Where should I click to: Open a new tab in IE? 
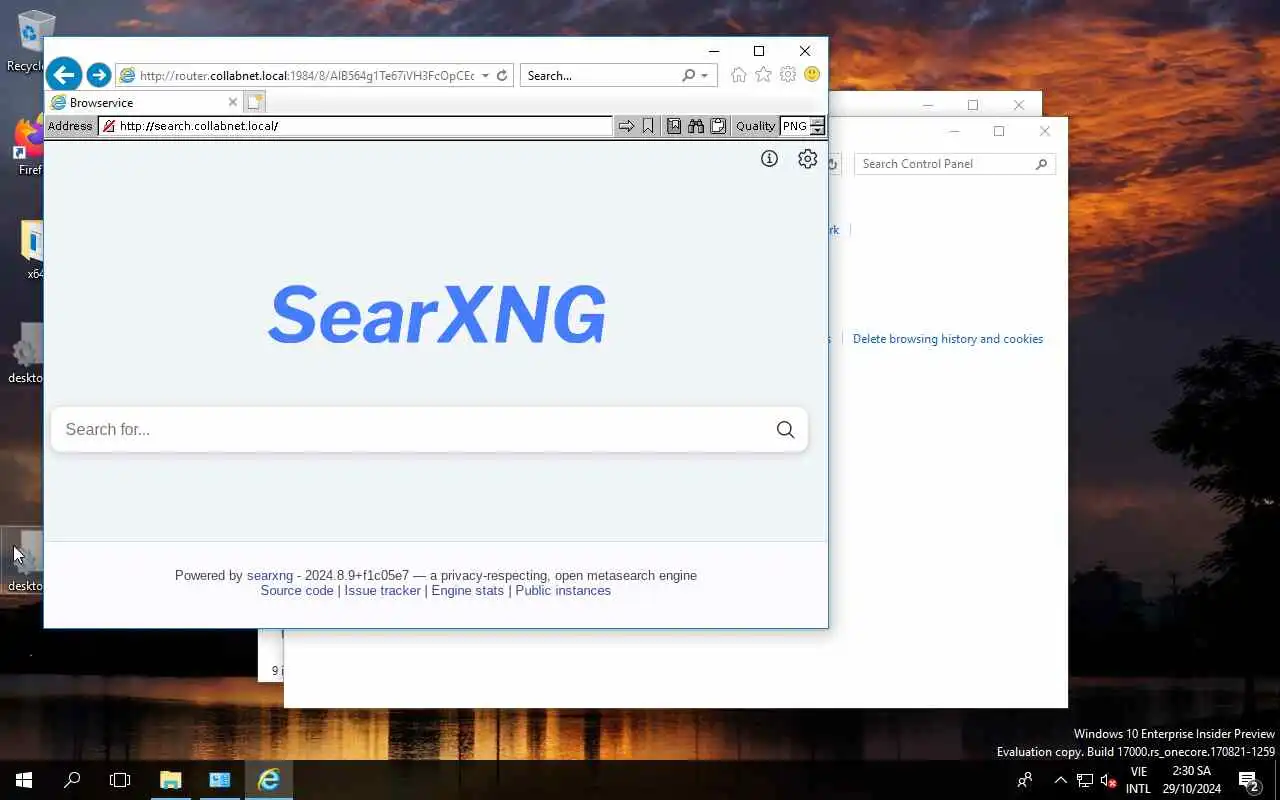(254, 102)
